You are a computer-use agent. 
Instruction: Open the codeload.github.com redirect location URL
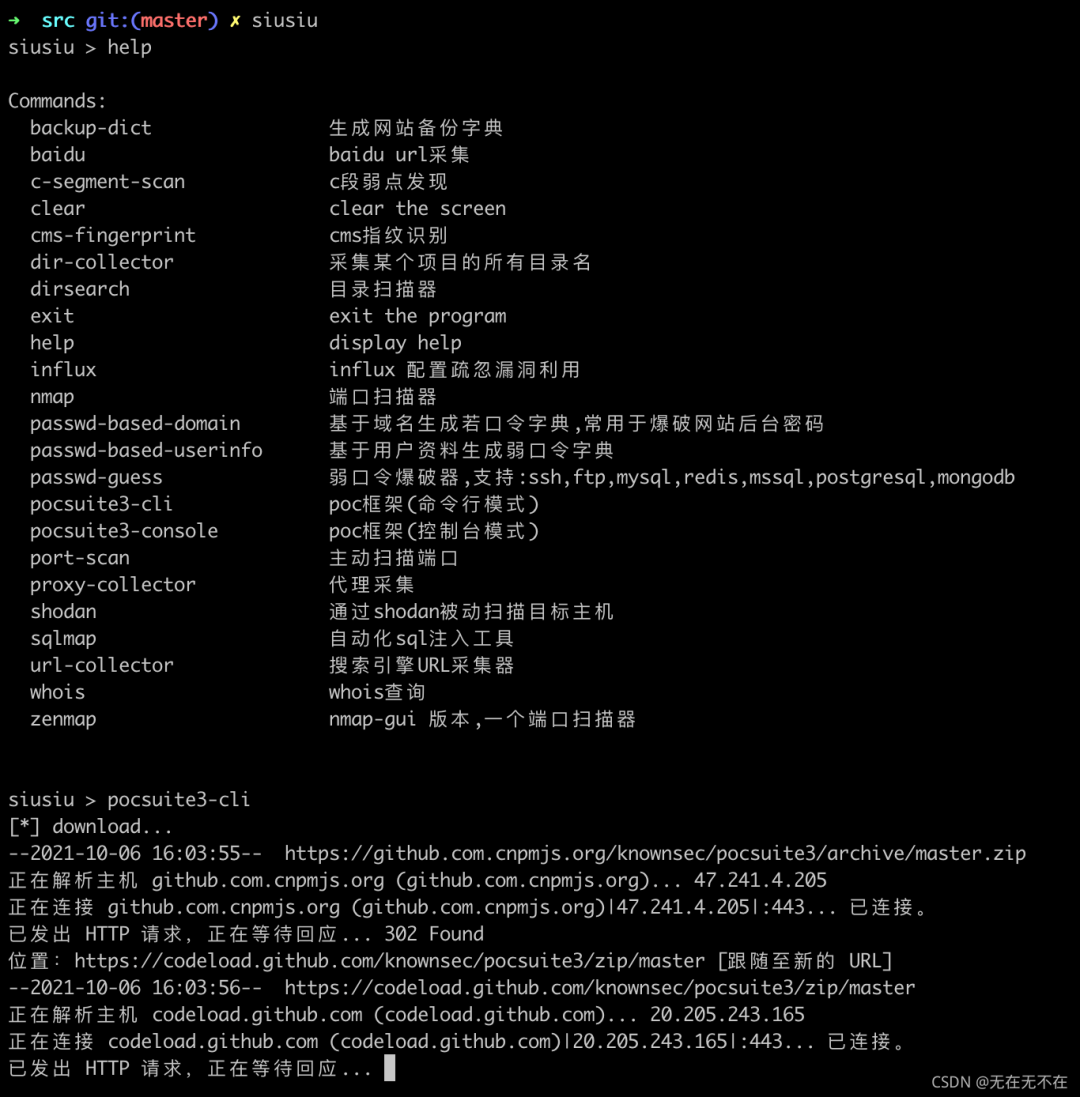[x=390, y=961]
